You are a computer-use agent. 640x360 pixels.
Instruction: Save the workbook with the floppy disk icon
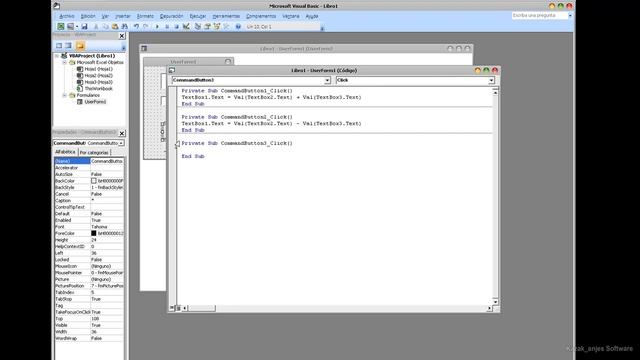[84, 27]
